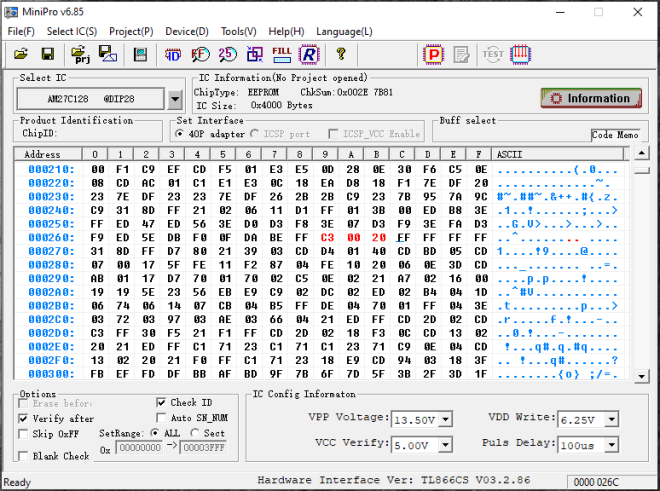Toggle the Verify after checkbox
660x491 pixels.
pyautogui.click(x=23, y=419)
